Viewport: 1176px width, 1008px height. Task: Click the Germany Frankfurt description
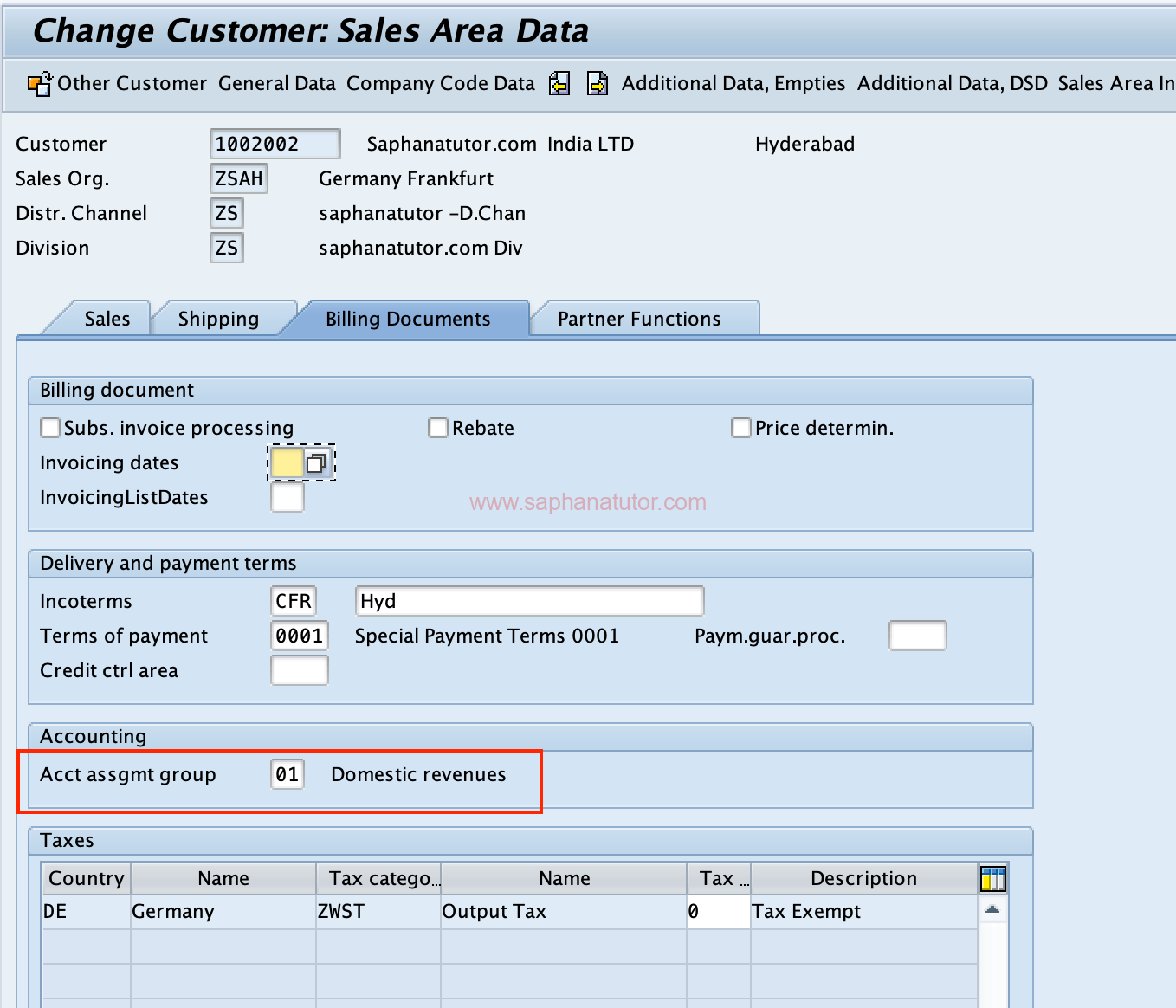[x=406, y=178]
